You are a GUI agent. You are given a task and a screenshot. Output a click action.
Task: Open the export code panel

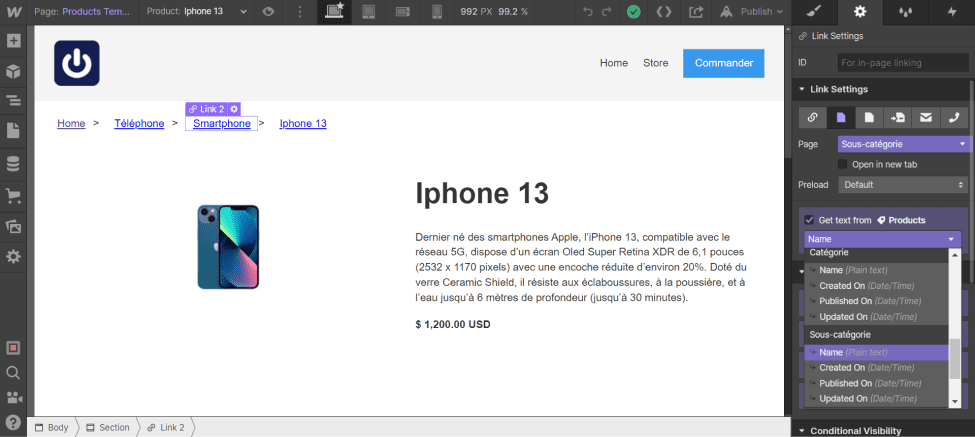664,11
